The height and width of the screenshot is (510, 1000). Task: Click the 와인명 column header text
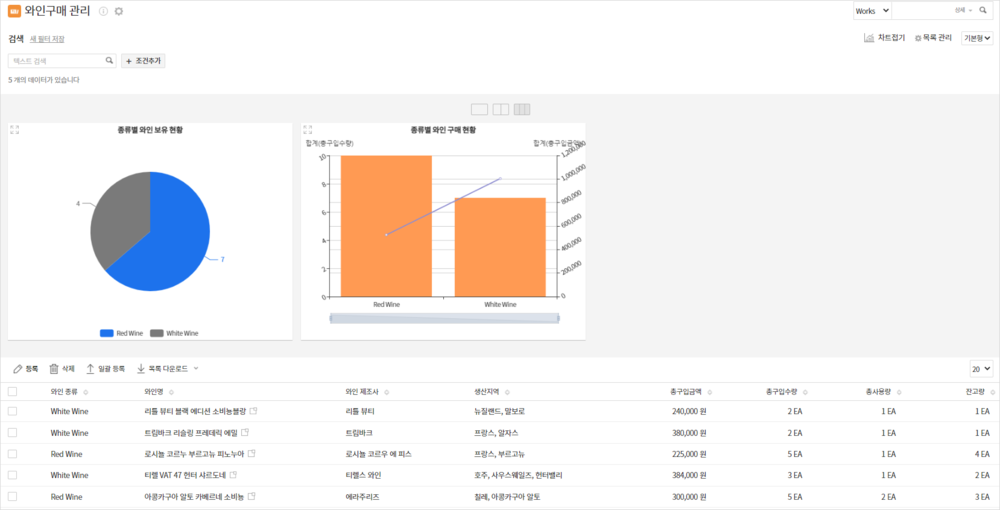click(155, 392)
